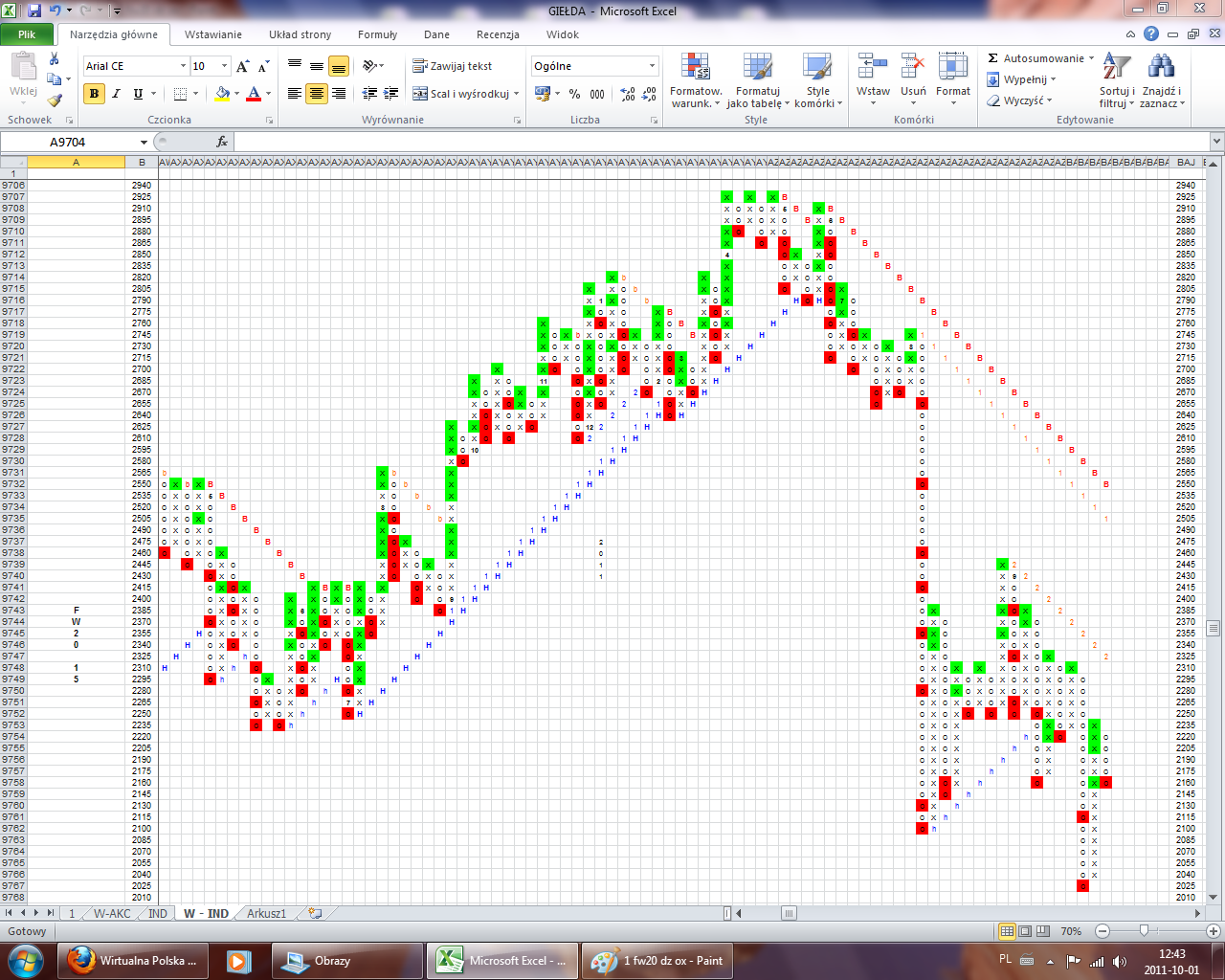
Task: Open the Format cells menu in Komórki
Action: pos(953,80)
